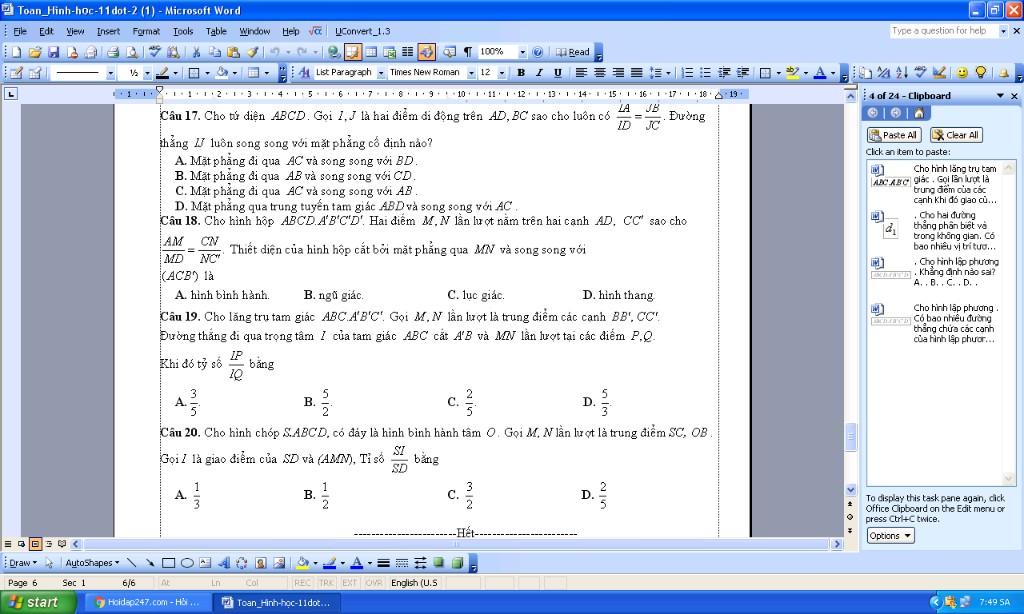Image resolution: width=1024 pixels, height=614 pixels.
Task: Click the blue Font Color button in Formatting toolbar
Action: tap(820, 73)
